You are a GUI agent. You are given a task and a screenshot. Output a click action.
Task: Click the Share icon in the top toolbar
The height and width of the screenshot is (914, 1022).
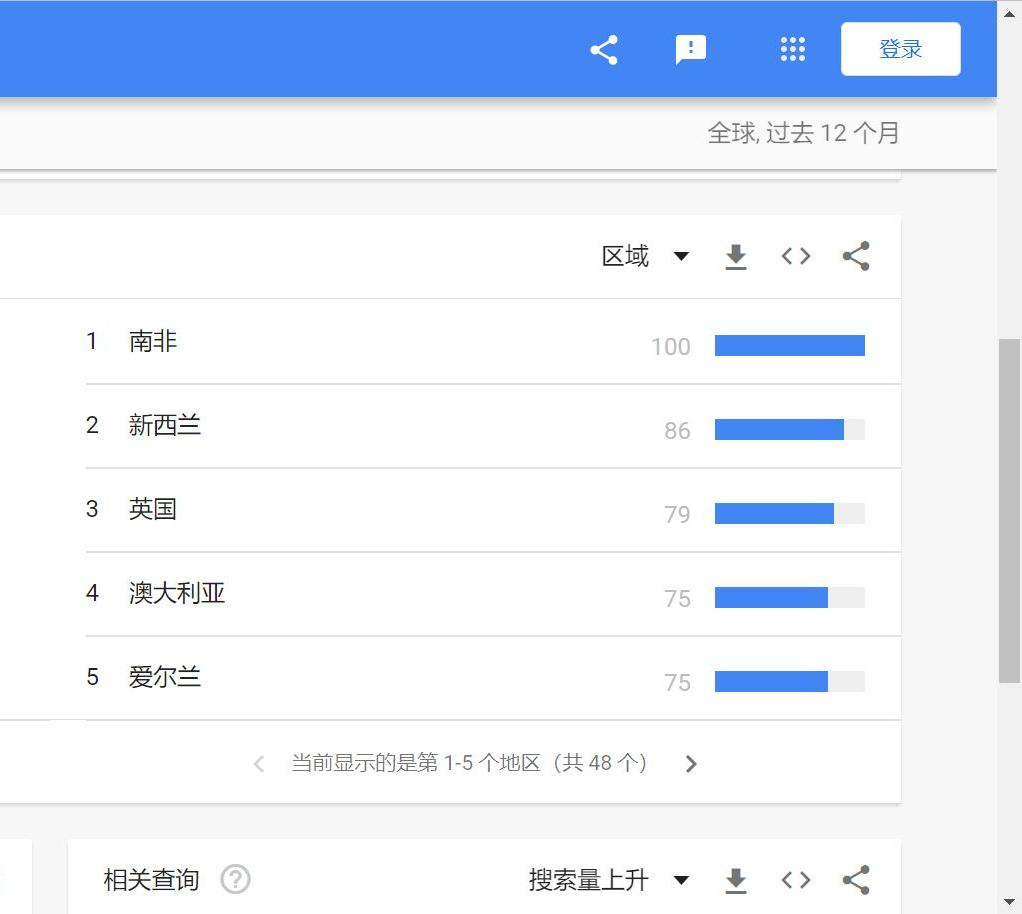click(x=603, y=49)
